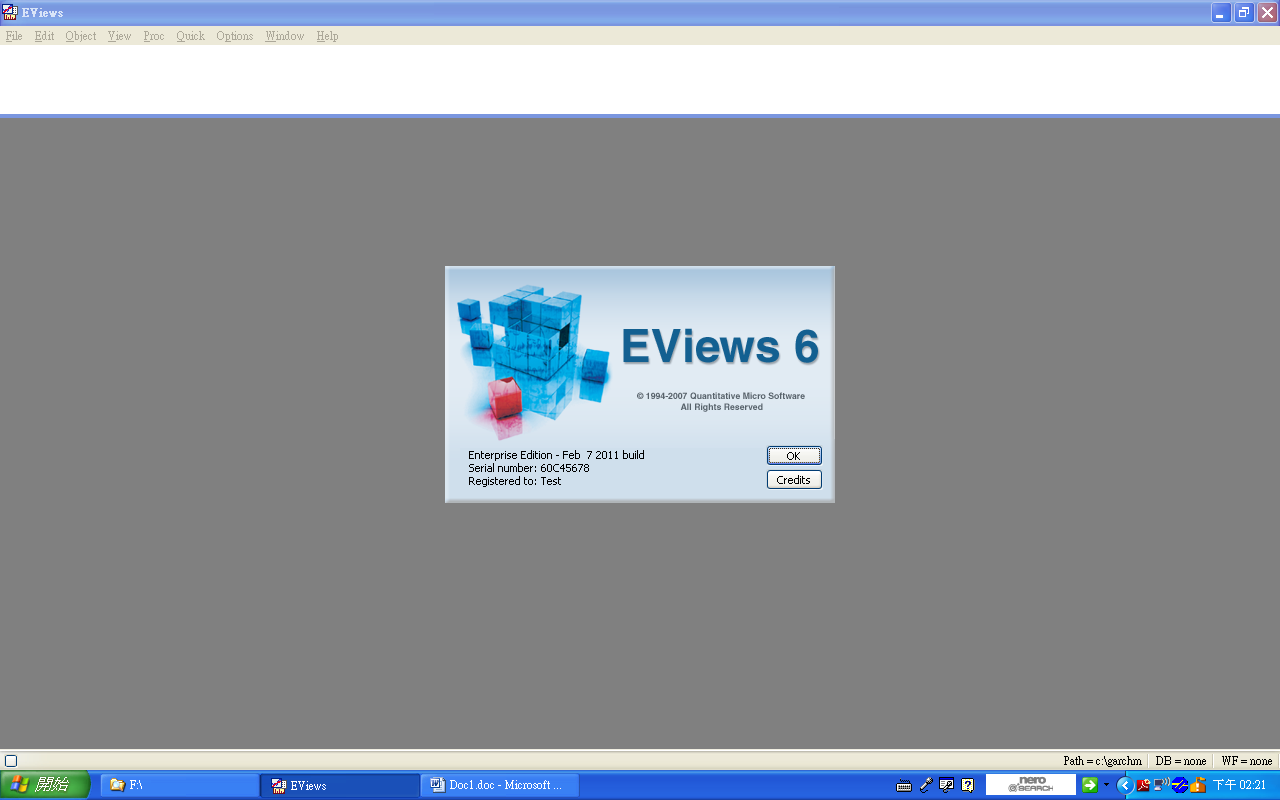The height and width of the screenshot is (800, 1280).
Task: Open the Quick menu
Action: coord(190,36)
